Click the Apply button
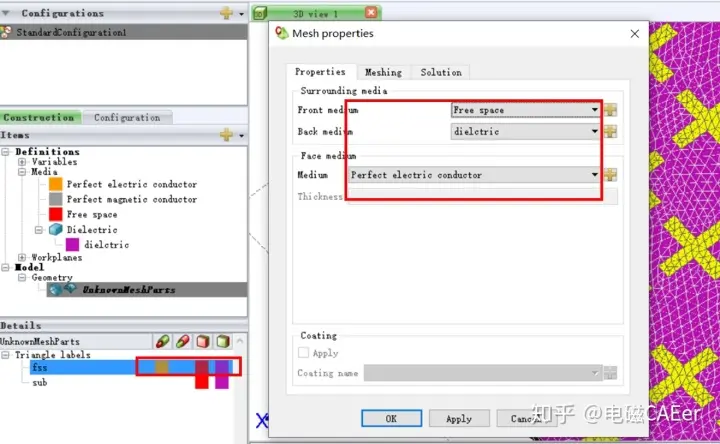720x444 pixels. pyautogui.click(x=459, y=418)
